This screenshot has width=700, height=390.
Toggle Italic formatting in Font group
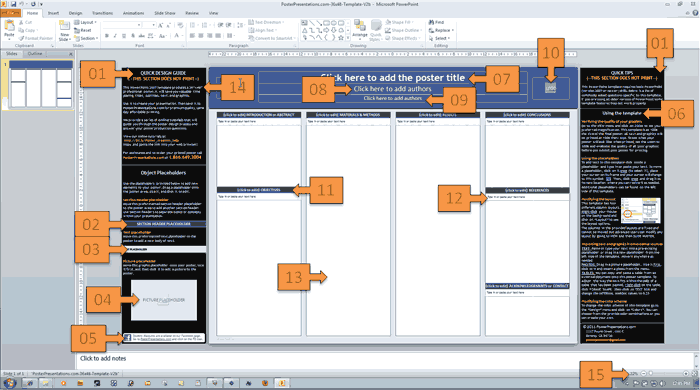tap(115, 36)
